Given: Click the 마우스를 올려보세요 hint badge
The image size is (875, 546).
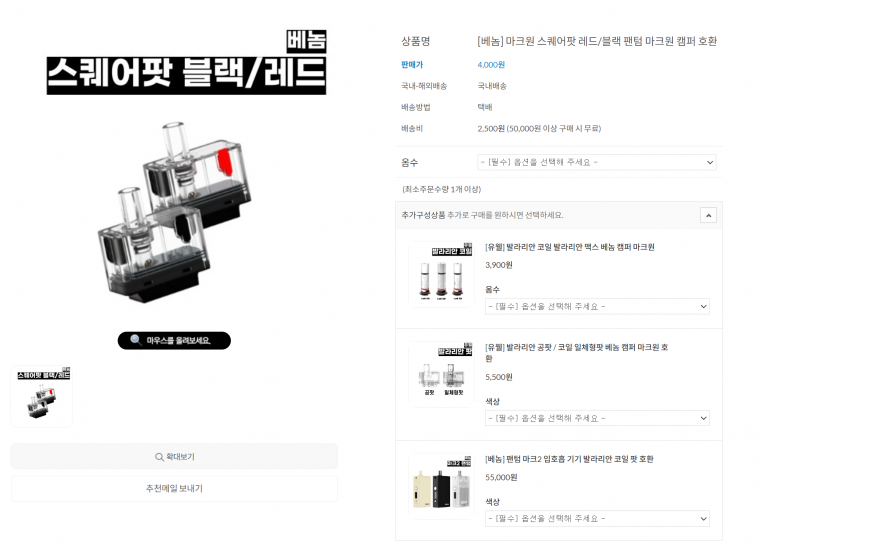Looking at the screenshot, I should click(x=174, y=341).
